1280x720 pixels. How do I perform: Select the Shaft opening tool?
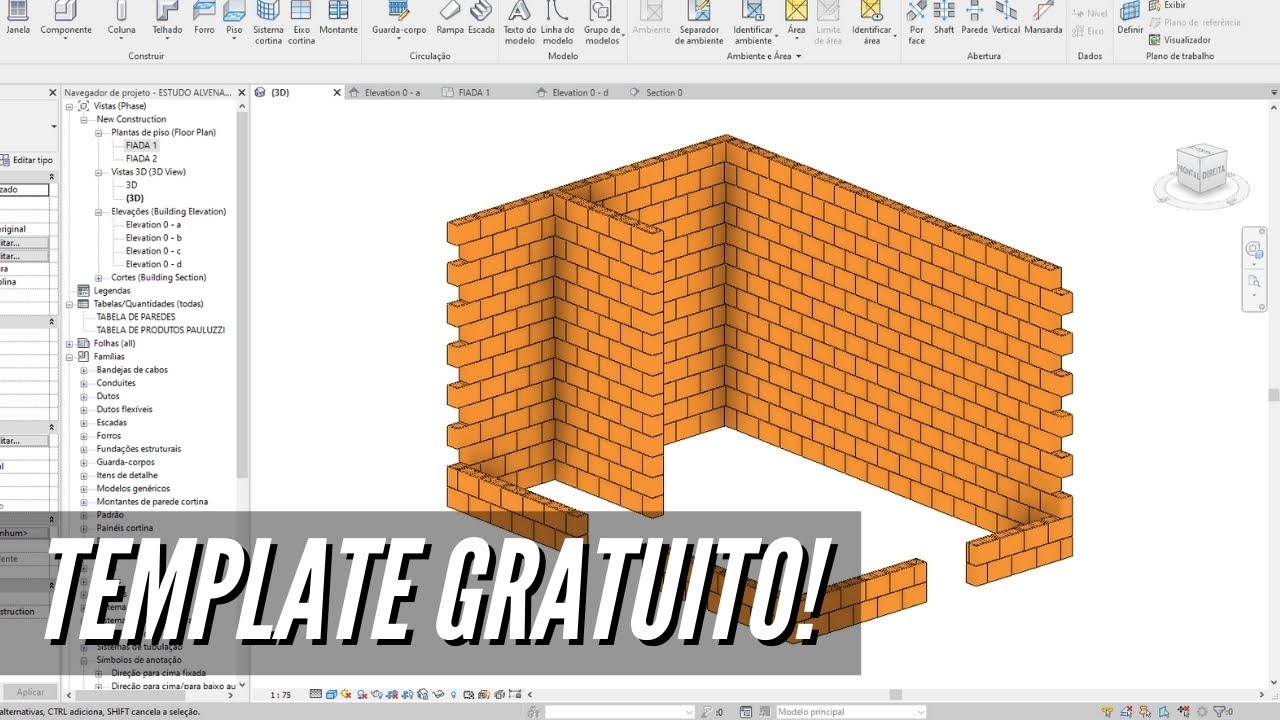coord(944,18)
